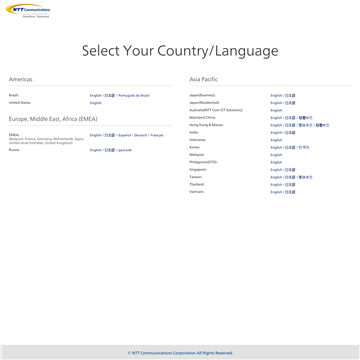Select English for Indonesia
Screen dimensions: 360x360
click(276, 140)
